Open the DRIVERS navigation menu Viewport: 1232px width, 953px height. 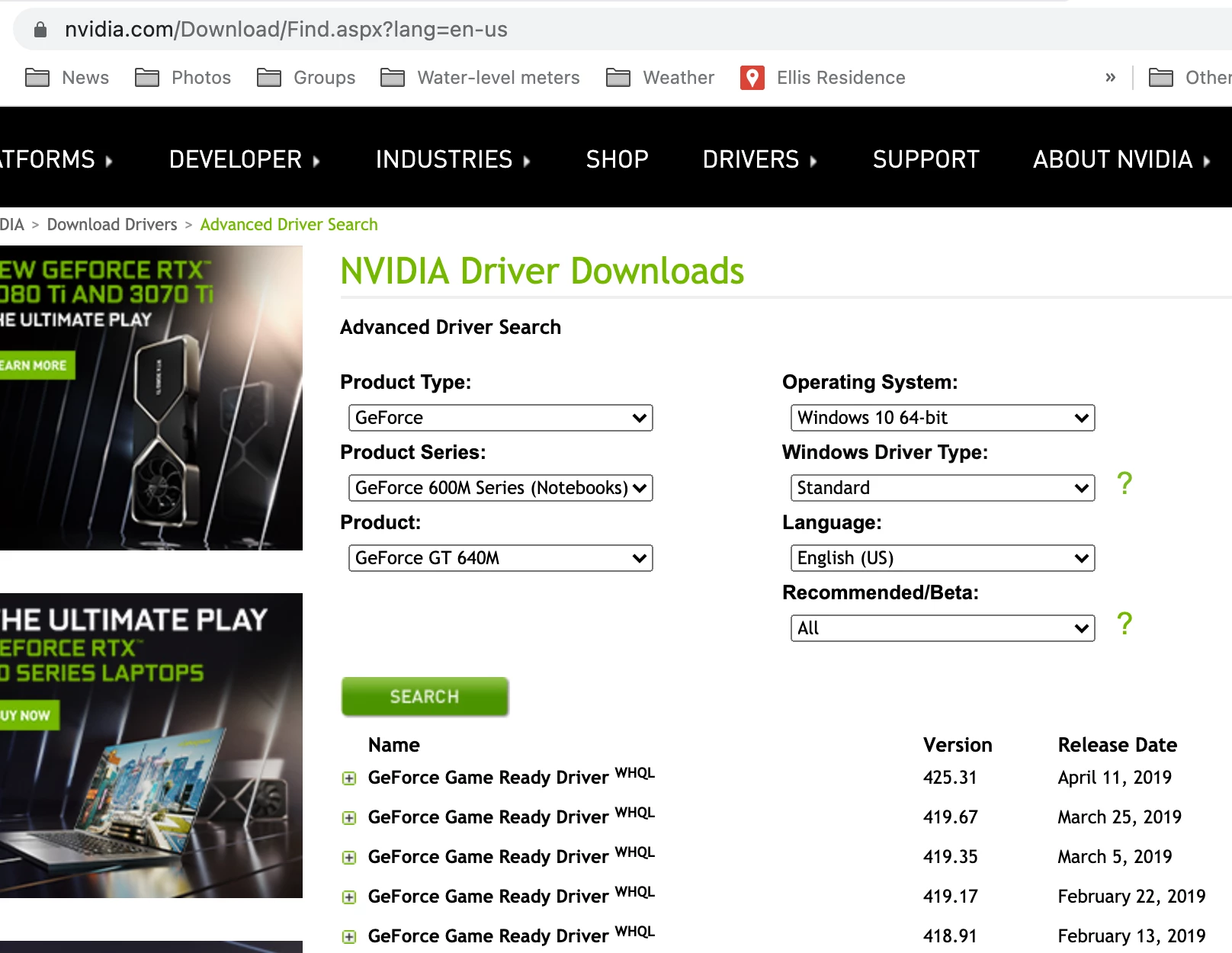tap(759, 159)
